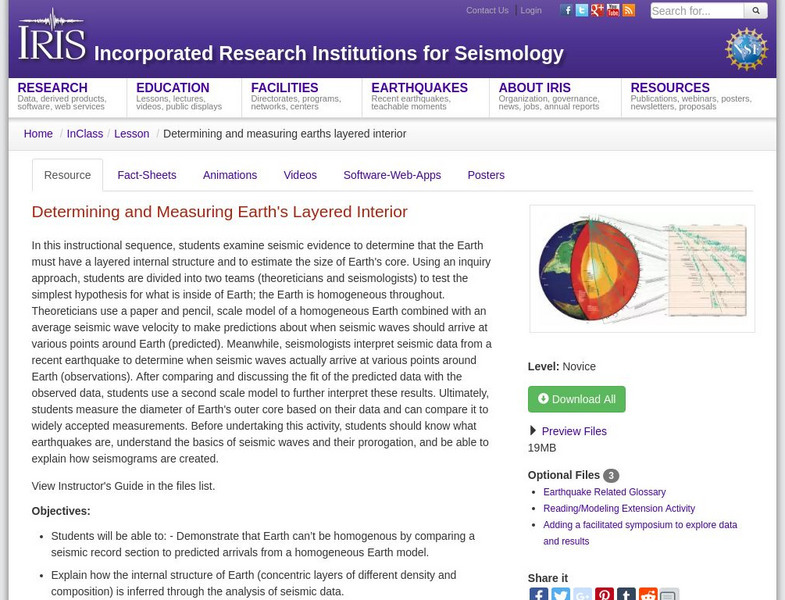785x600 pixels.
Task: Go to Home in breadcrumb
Action: (38, 134)
